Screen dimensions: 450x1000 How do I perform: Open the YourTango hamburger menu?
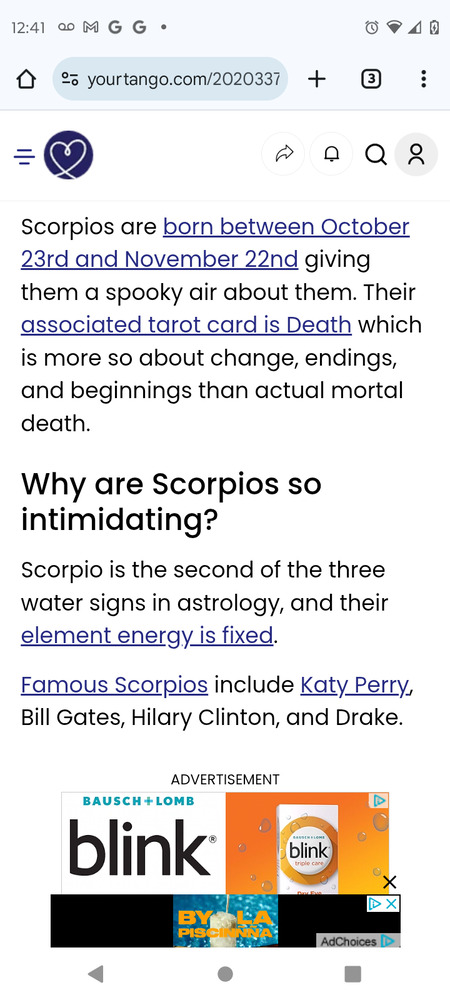pyautogui.click(x=24, y=156)
